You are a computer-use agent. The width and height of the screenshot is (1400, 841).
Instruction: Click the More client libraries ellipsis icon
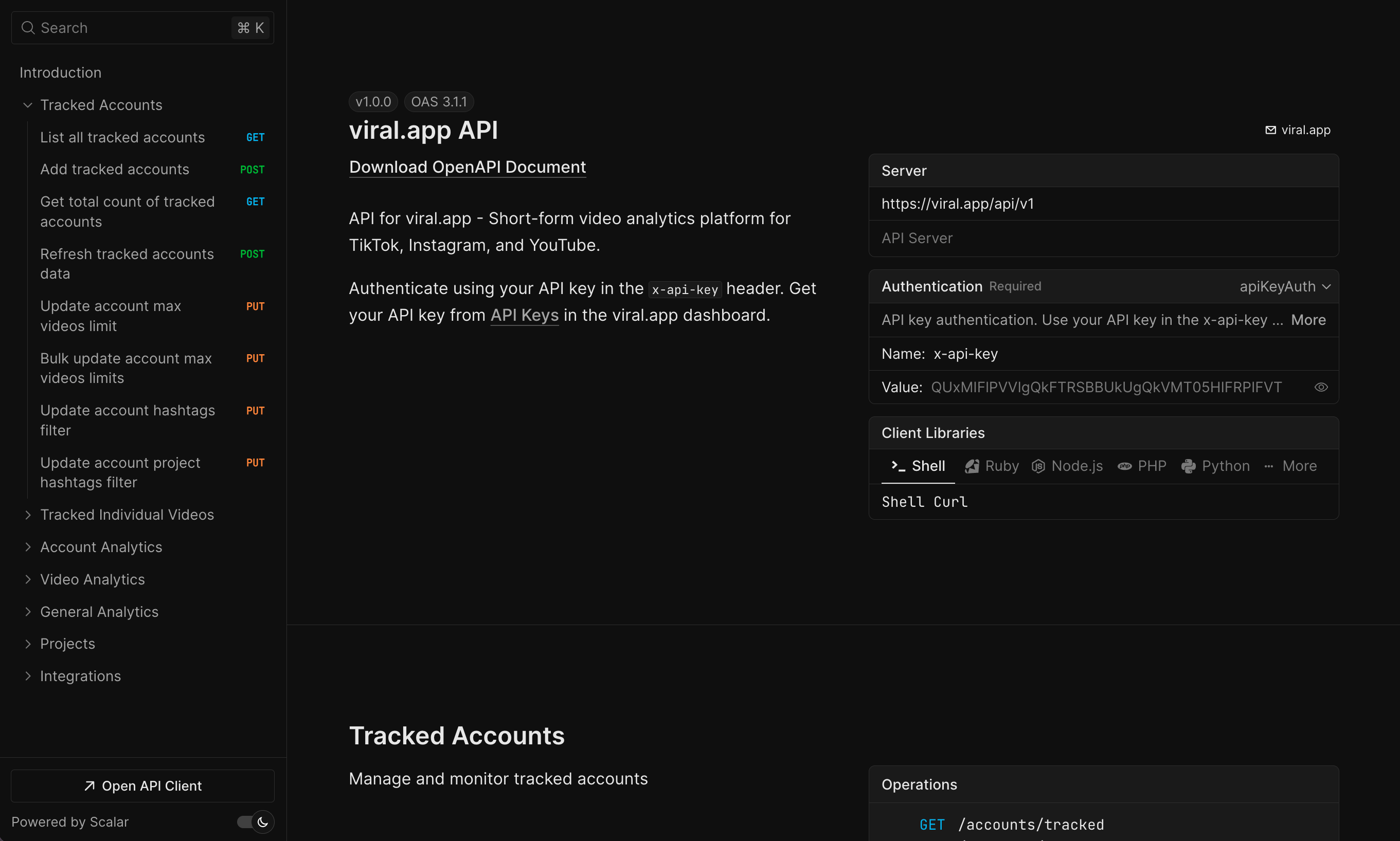[x=1268, y=466]
